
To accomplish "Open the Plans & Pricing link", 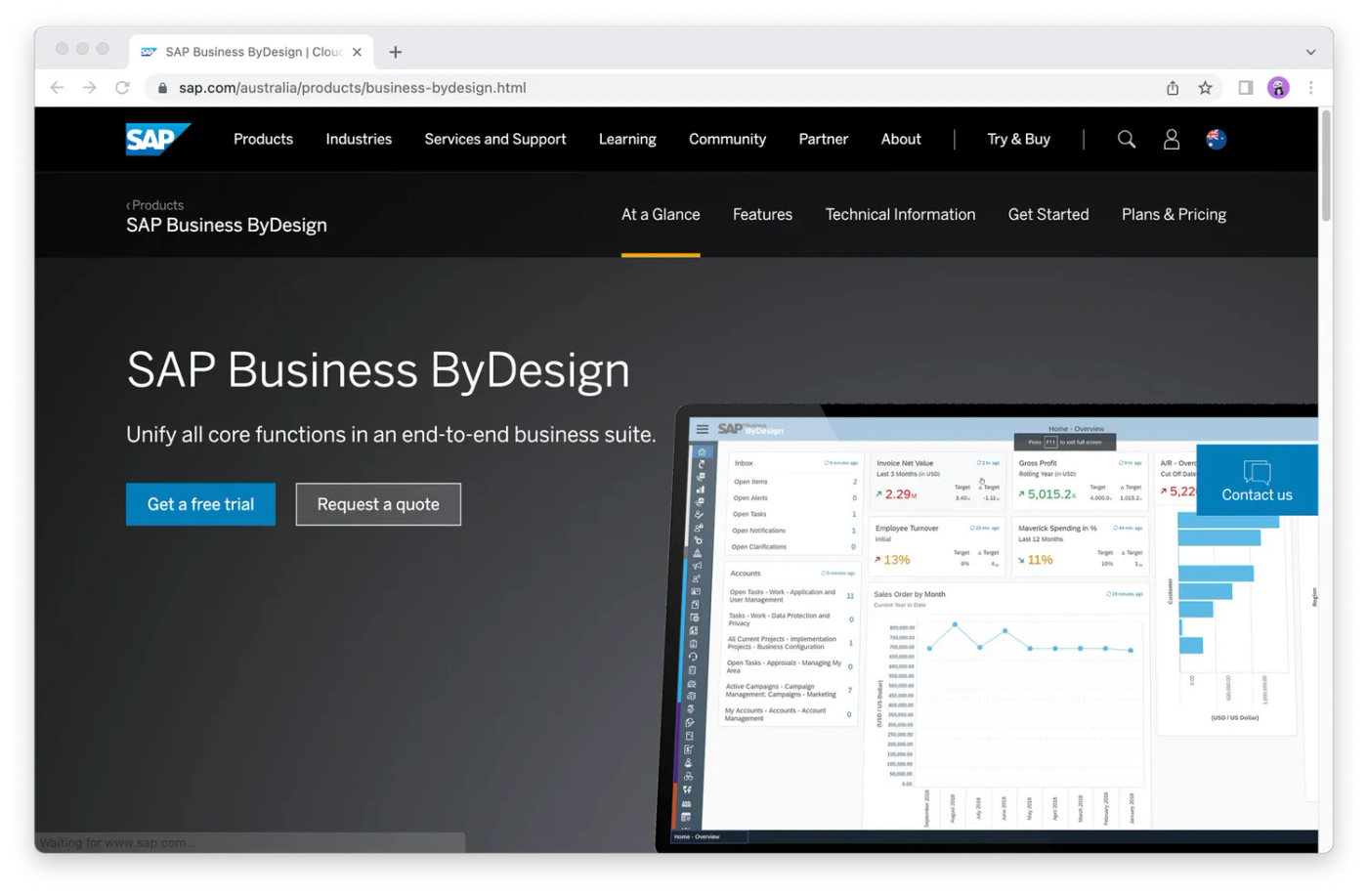I will point(1174,214).
